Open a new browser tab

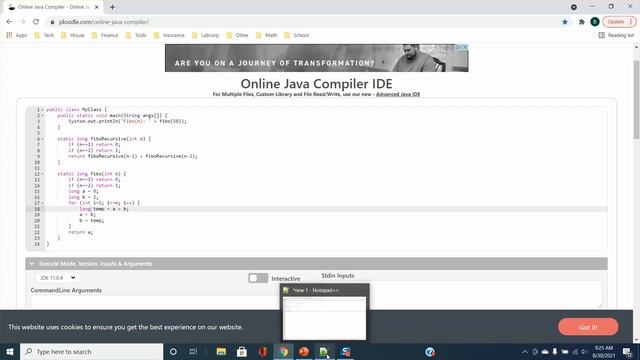pos(112,7)
